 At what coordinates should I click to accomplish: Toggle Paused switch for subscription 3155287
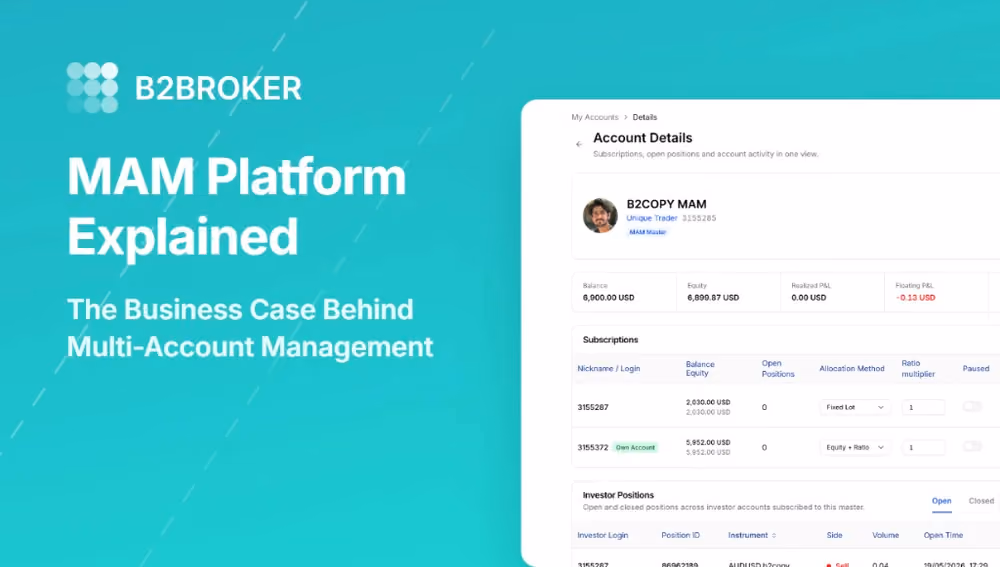tap(972, 406)
